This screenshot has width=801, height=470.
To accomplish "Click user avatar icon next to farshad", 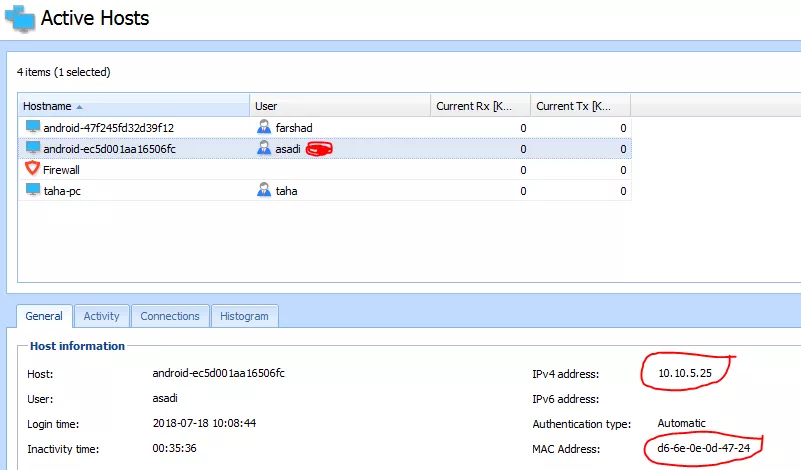I will (264, 127).
